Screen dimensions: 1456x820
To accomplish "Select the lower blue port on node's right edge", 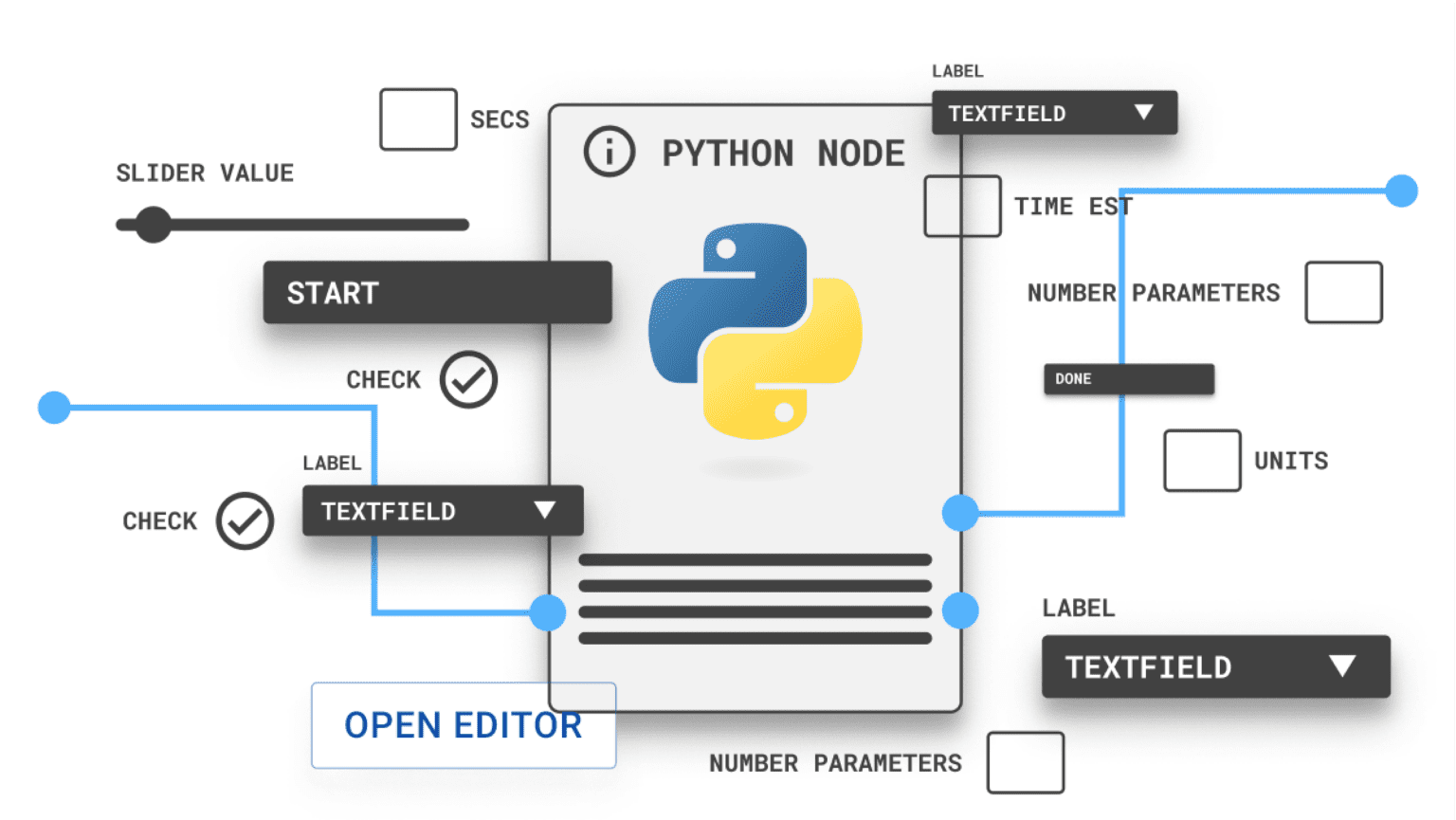I will click(x=960, y=610).
